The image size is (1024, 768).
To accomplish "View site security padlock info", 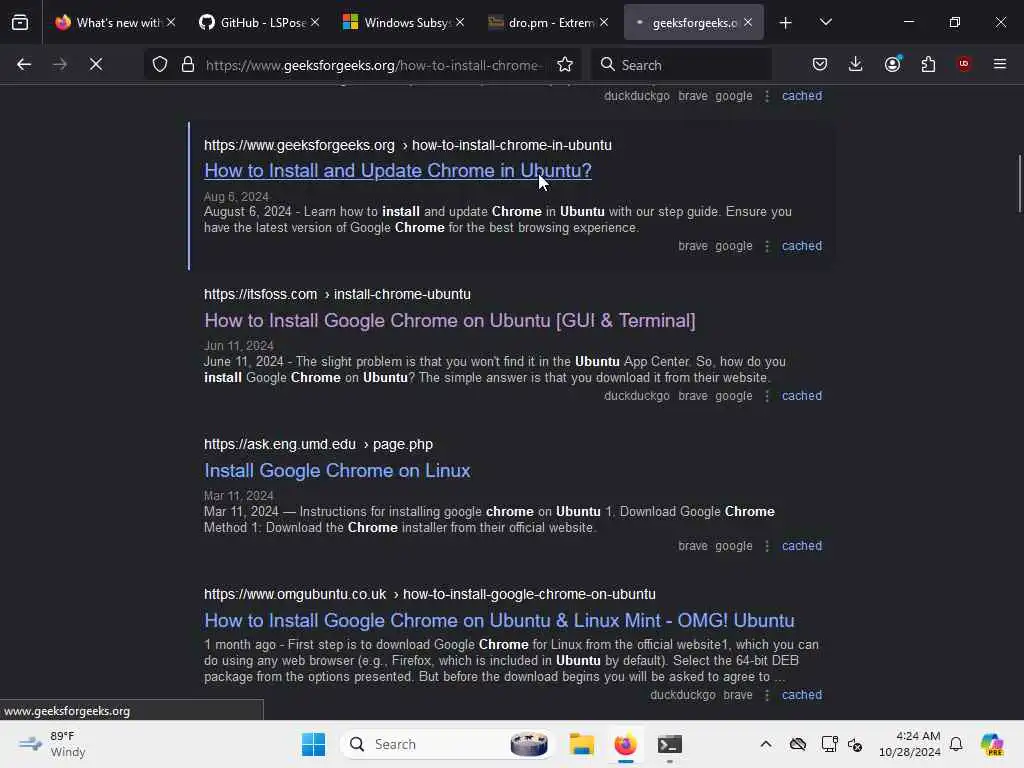I will (x=188, y=64).
